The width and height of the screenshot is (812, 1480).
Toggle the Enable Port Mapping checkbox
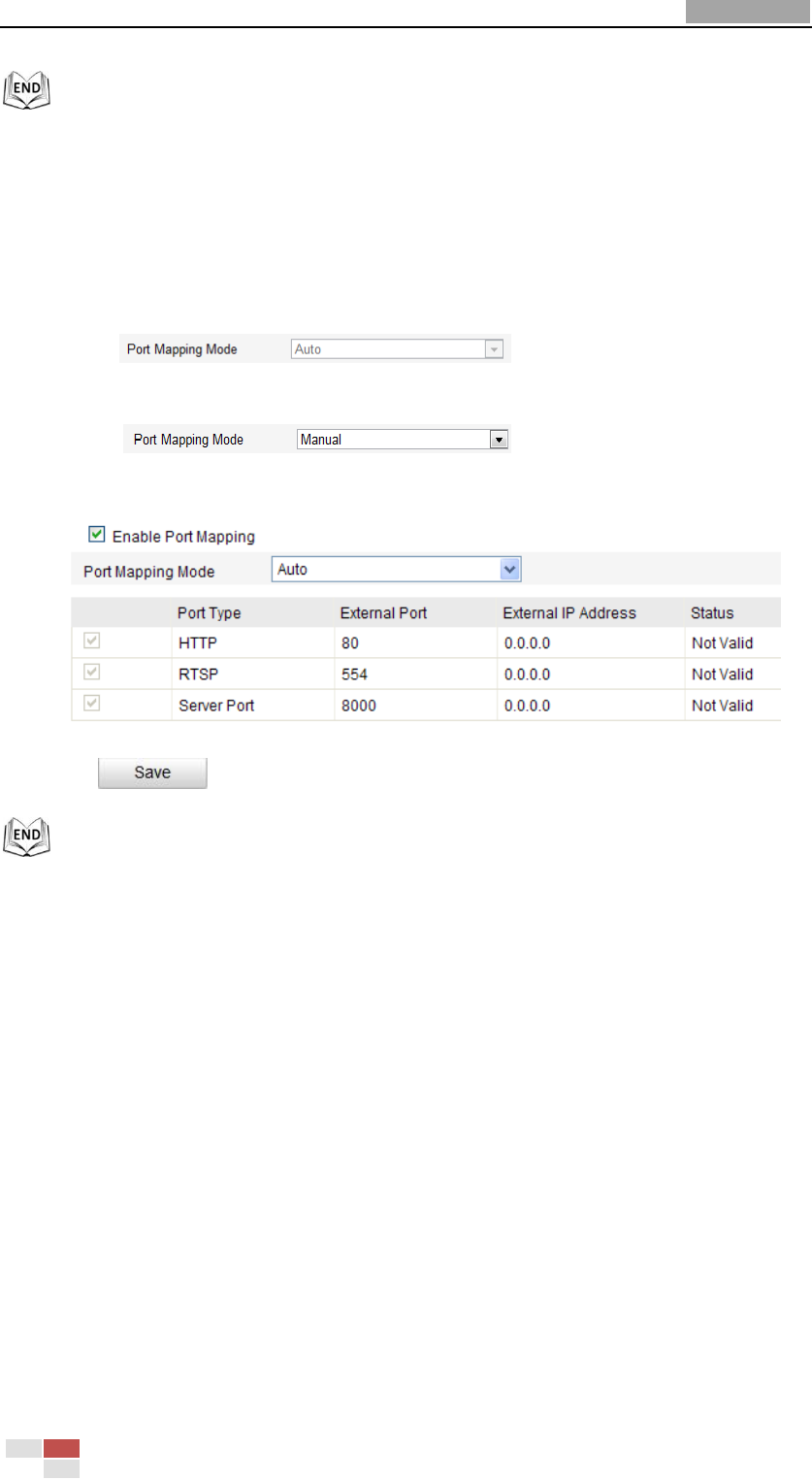point(95,534)
